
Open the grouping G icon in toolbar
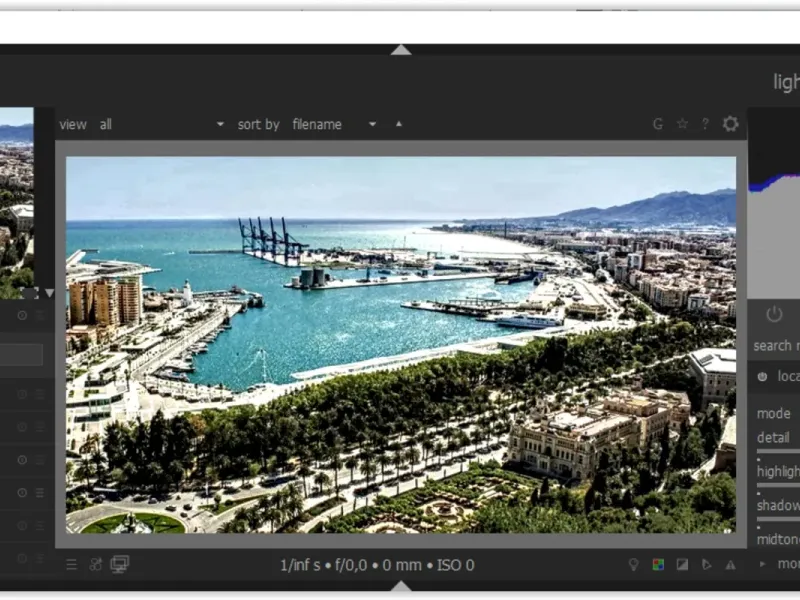click(x=658, y=124)
